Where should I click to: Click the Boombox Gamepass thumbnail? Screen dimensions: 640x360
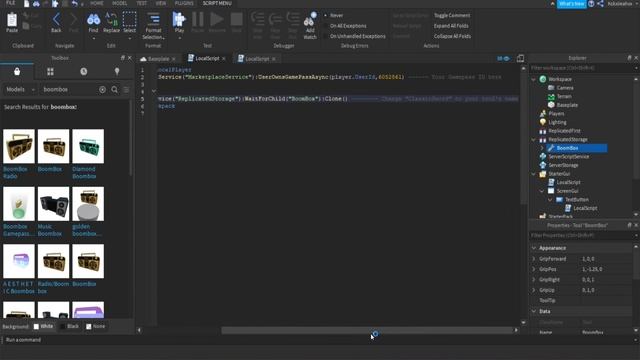19,204
